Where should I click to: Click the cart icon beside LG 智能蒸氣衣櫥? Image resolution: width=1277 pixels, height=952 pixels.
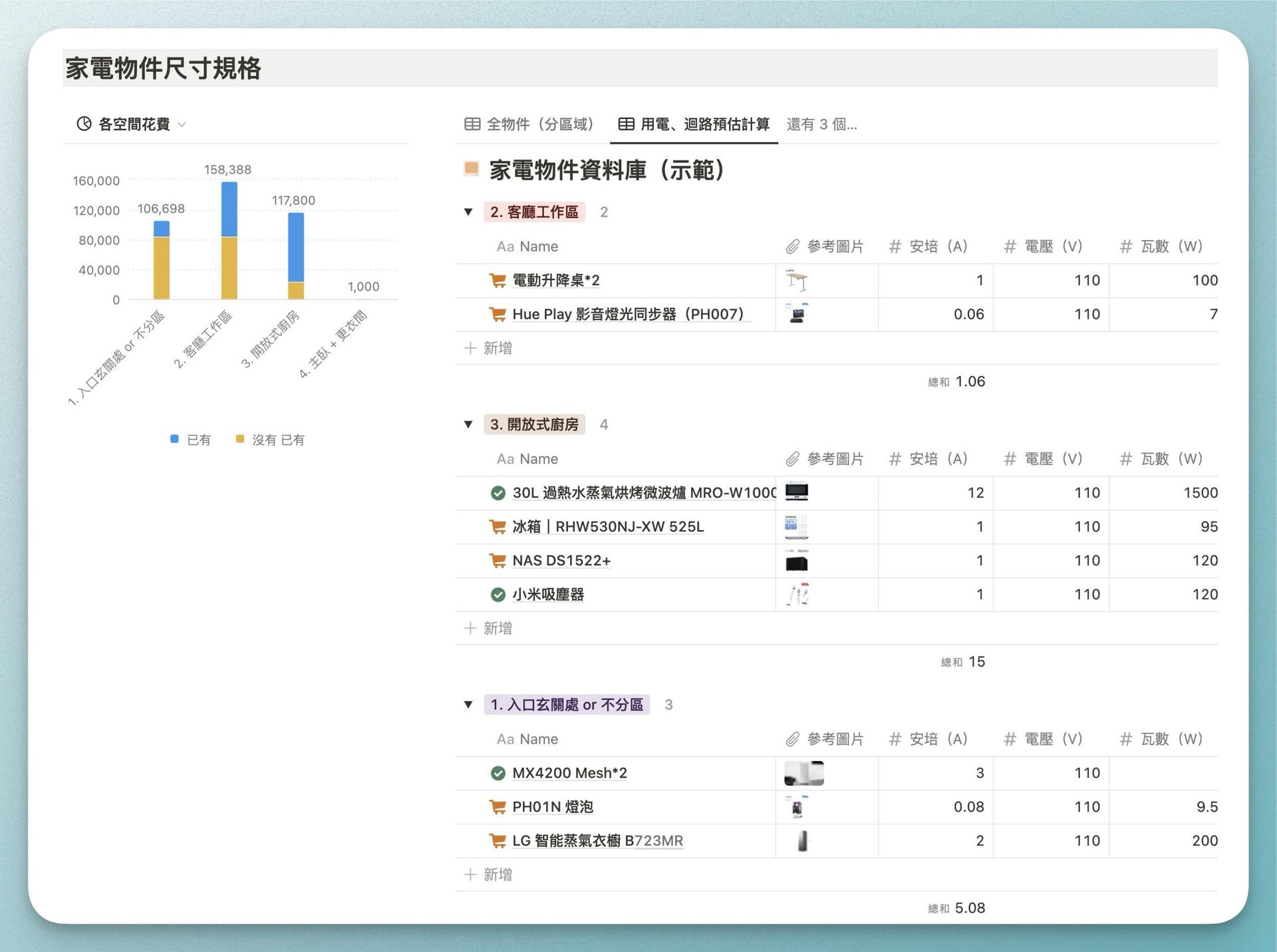coord(497,841)
